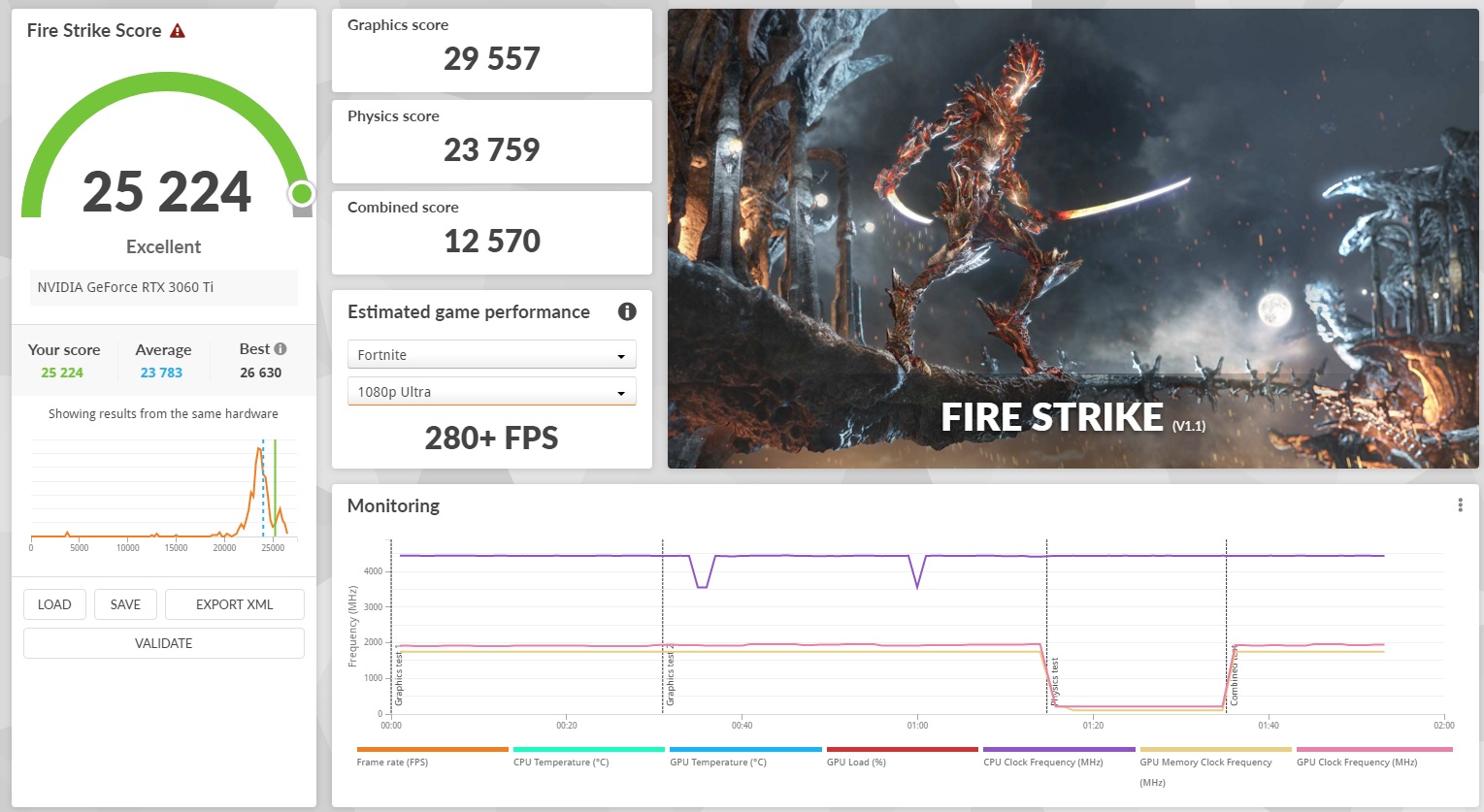The image size is (1484, 812).
Task: Toggle the GPU Clock Frequency legend entry
Action: tap(1372, 758)
